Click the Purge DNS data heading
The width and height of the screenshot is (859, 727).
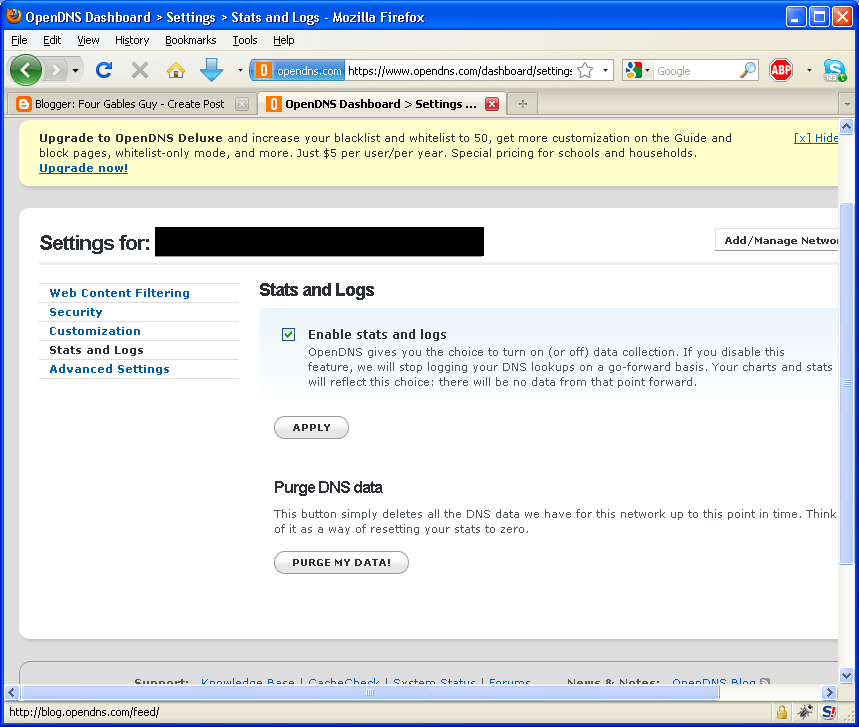point(328,487)
